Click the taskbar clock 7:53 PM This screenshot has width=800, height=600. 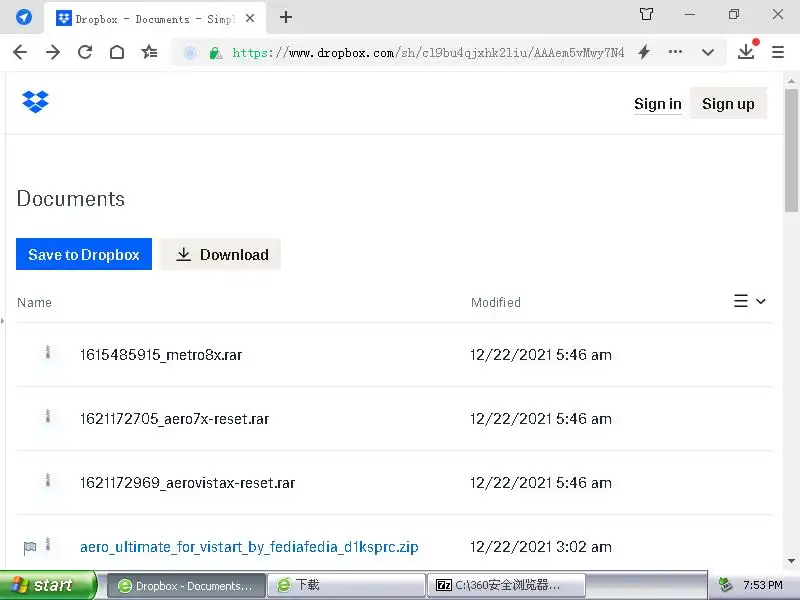[763, 585]
